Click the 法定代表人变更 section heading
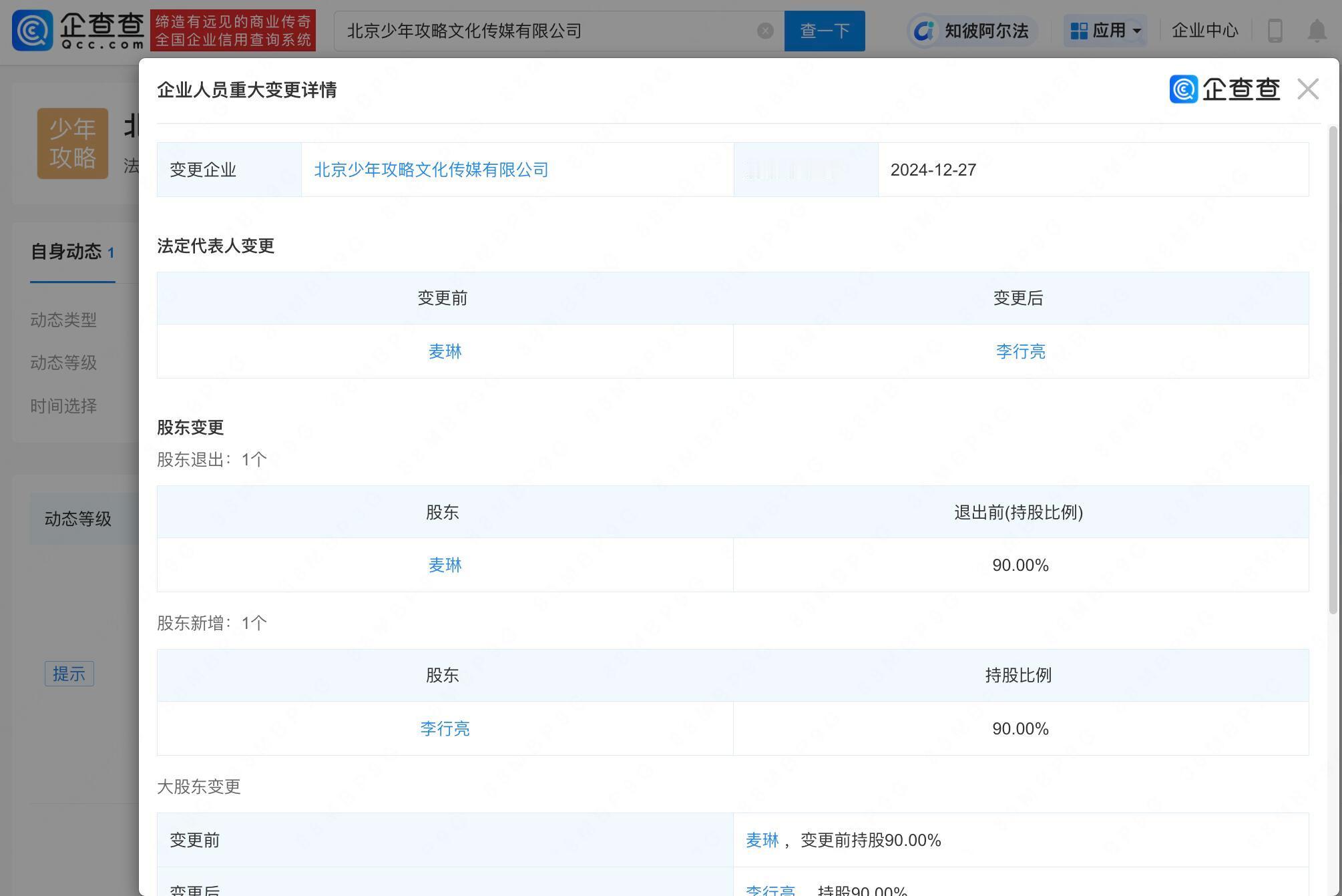This screenshot has height=896, width=1342. pyautogui.click(x=216, y=246)
